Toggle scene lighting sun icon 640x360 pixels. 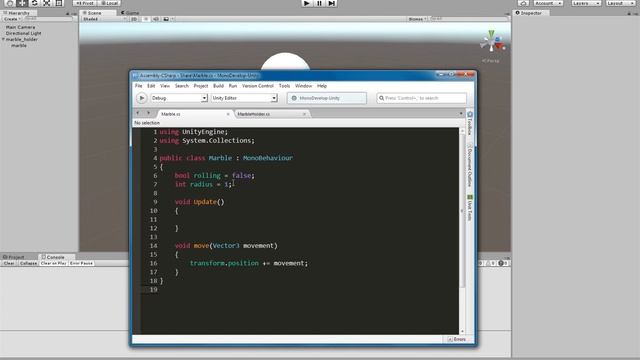(x=146, y=19)
